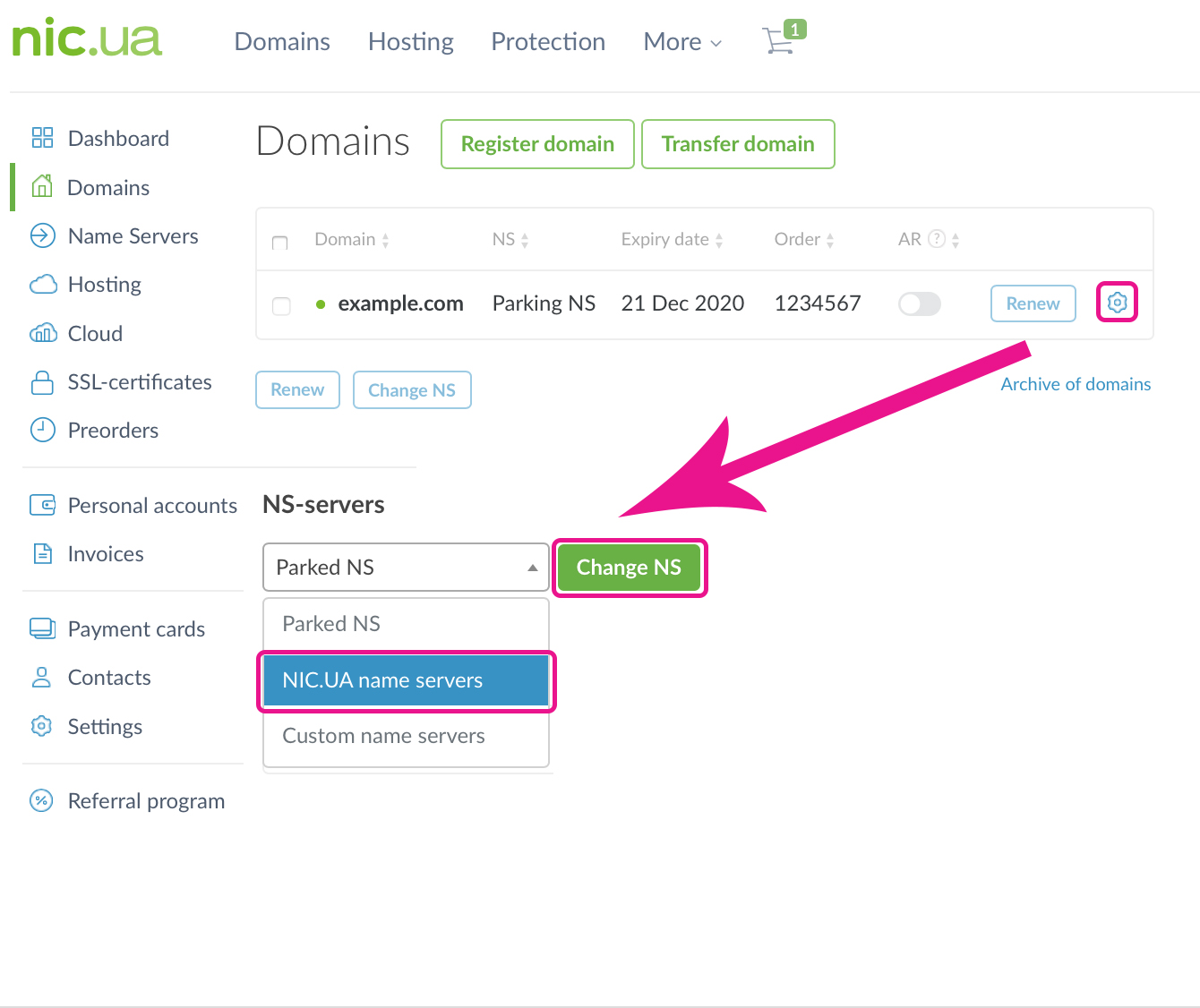Screen dimensions: 1200x1008
Task: Click the SSL-certificates padlock icon
Action: pyautogui.click(x=42, y=382)
